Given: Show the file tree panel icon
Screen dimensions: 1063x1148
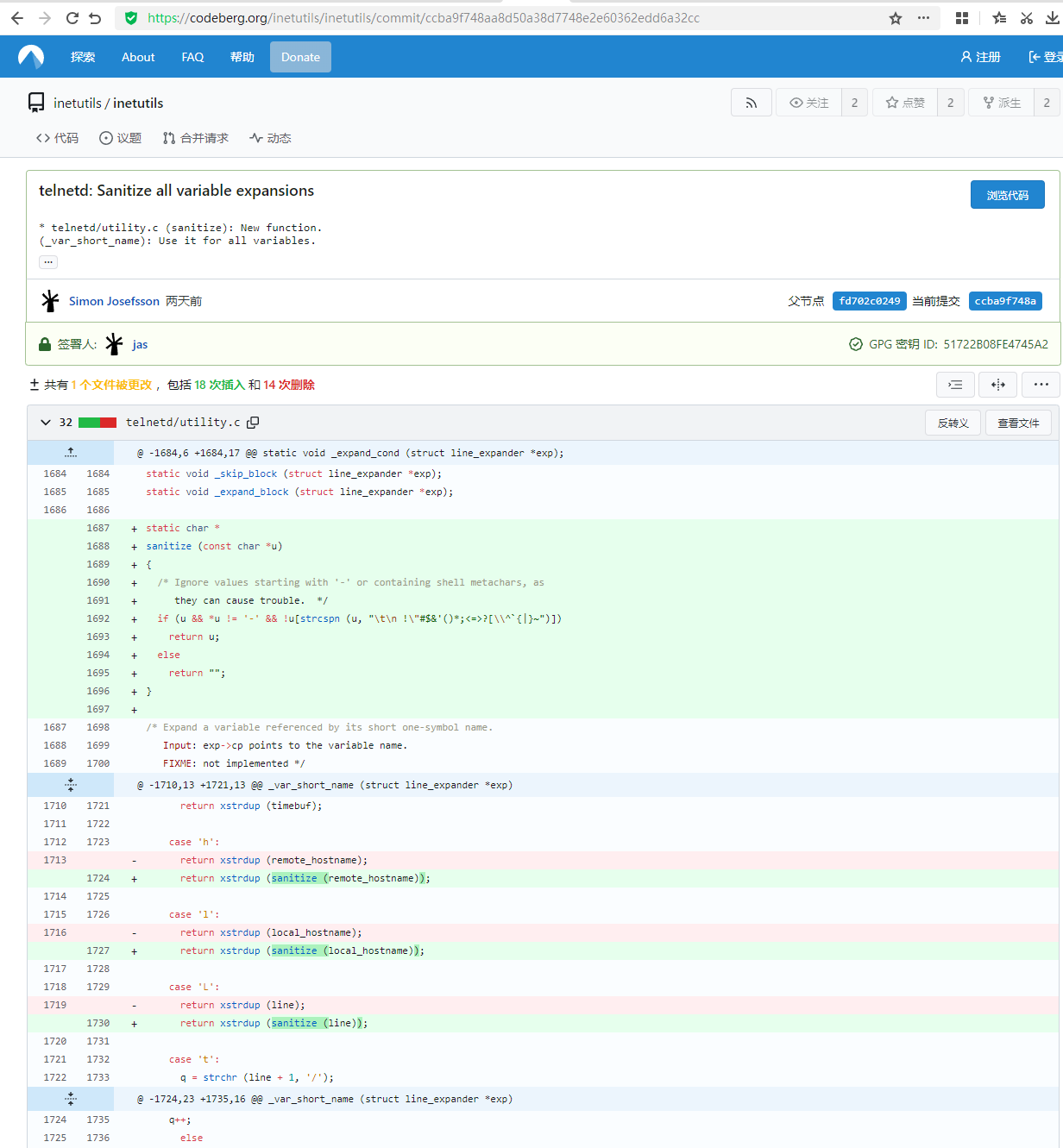Looking at the screenshot, I should click(955, 385).
